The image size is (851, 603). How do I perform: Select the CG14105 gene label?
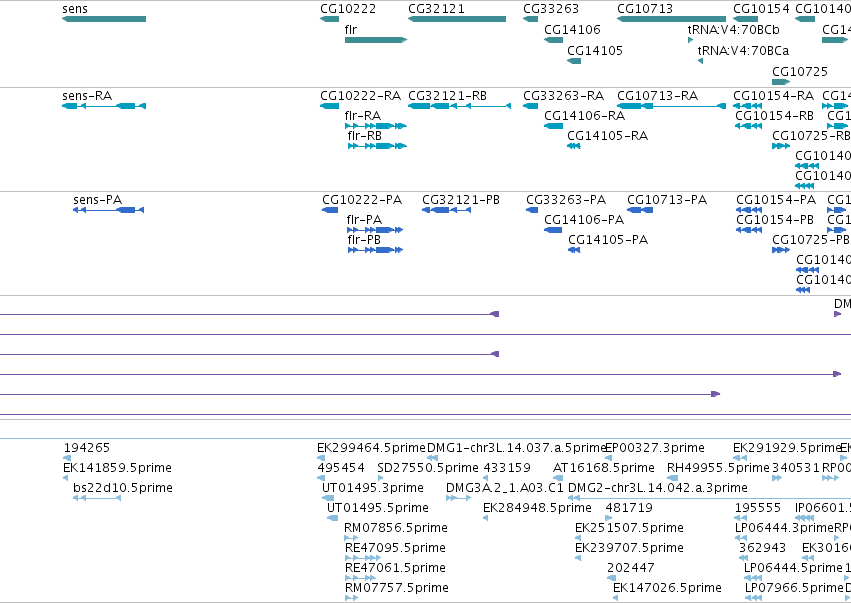click(x=595, y=50)
